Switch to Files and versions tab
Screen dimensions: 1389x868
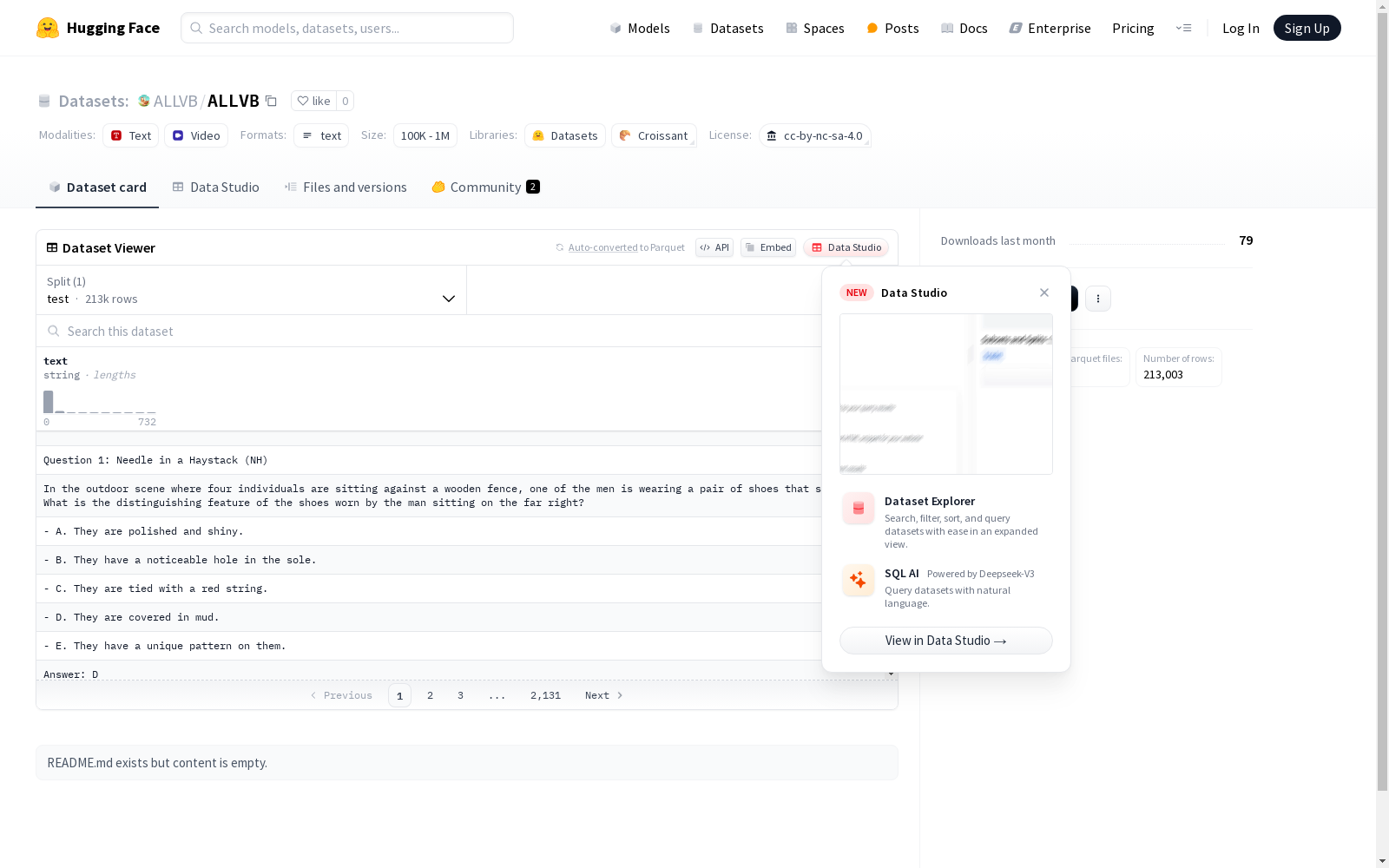coord(346,187)
